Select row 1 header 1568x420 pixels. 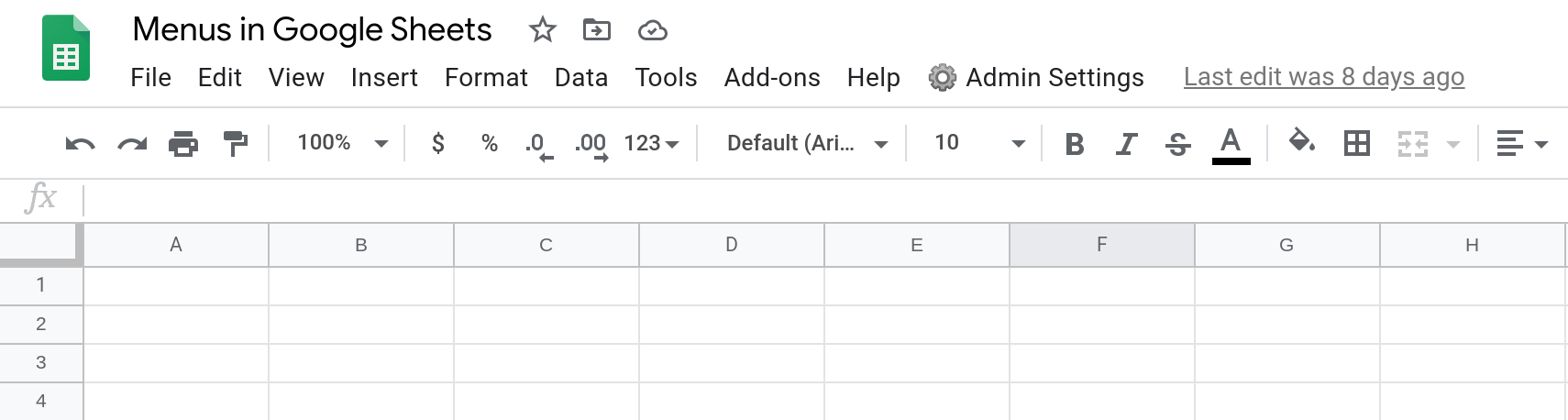(x=41, y=285)
